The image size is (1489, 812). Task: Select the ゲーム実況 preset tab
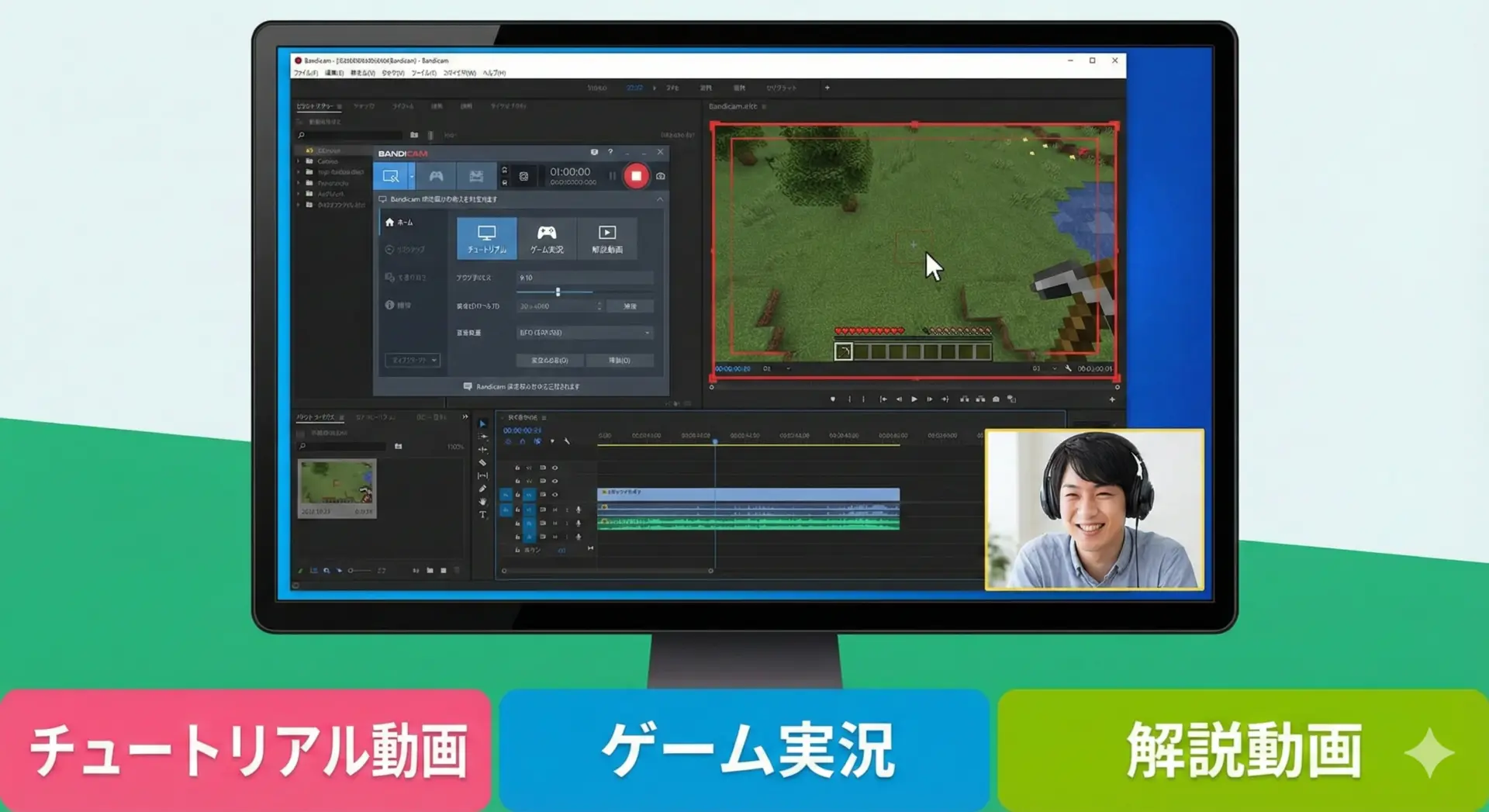click(547, 238)
